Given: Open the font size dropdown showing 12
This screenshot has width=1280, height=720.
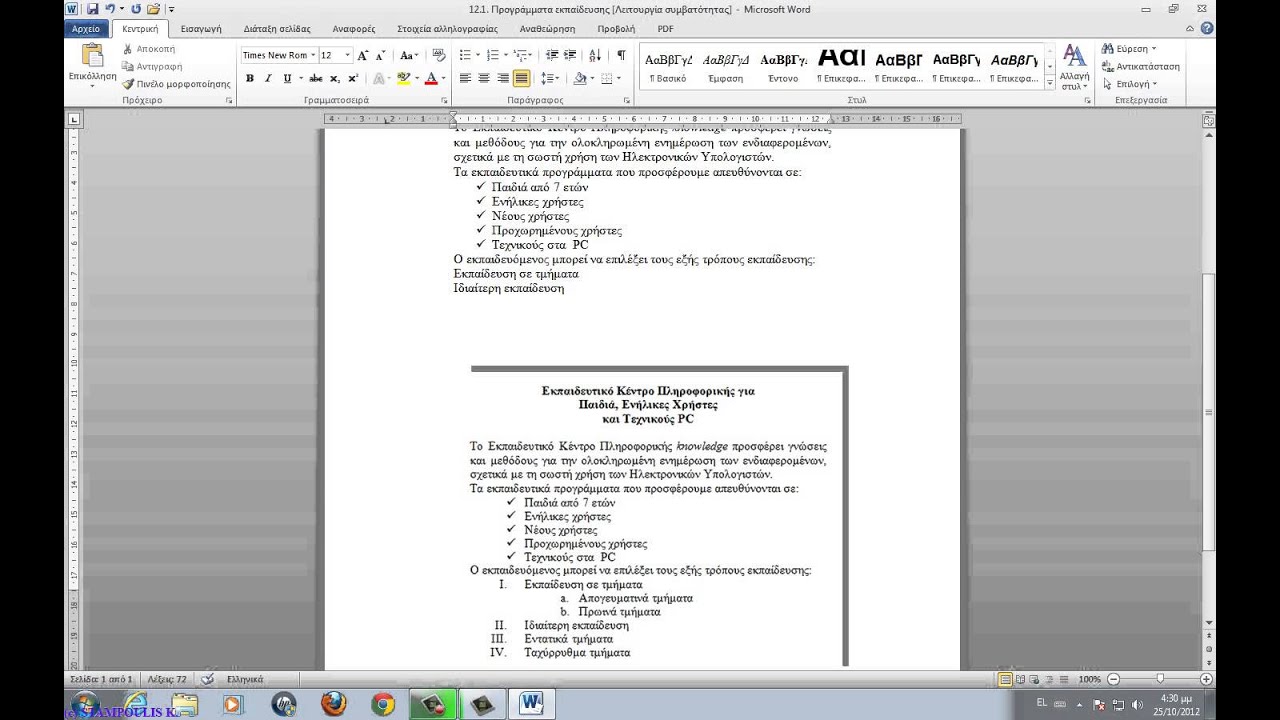Looking at the screenshot, I should (x=347, y=55).
